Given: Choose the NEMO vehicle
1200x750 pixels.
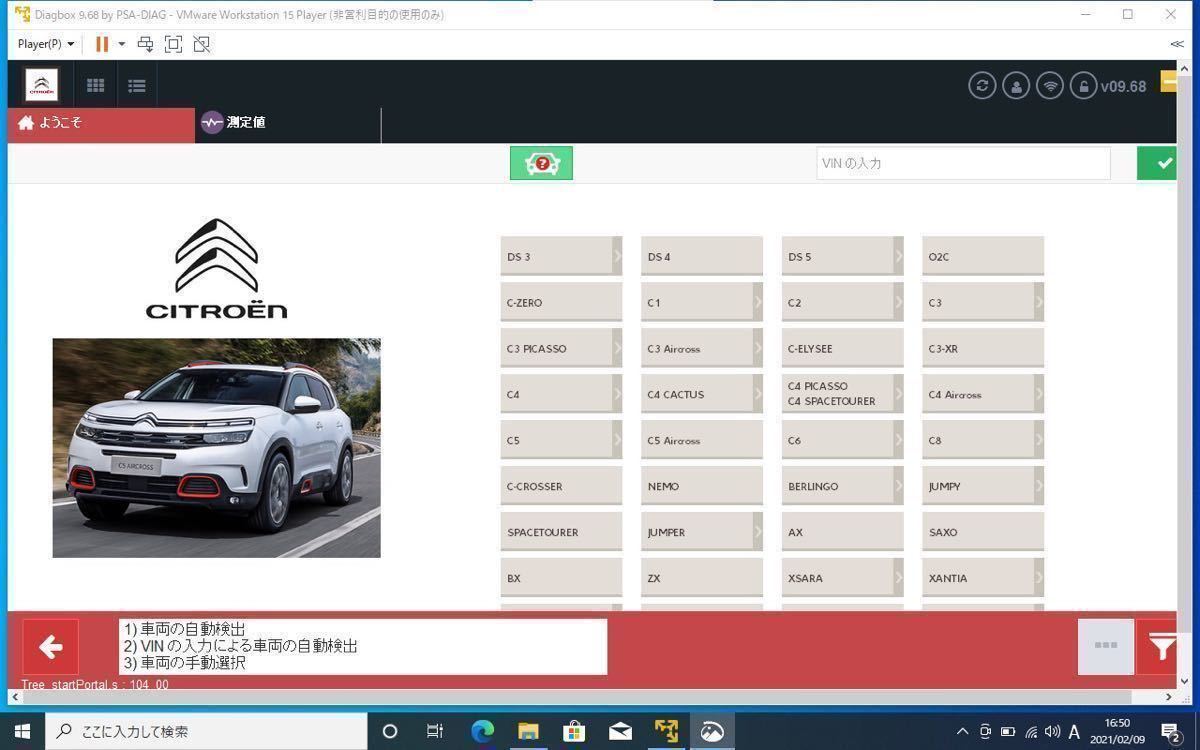Looking at the screenshot, I should coord(702,487).
